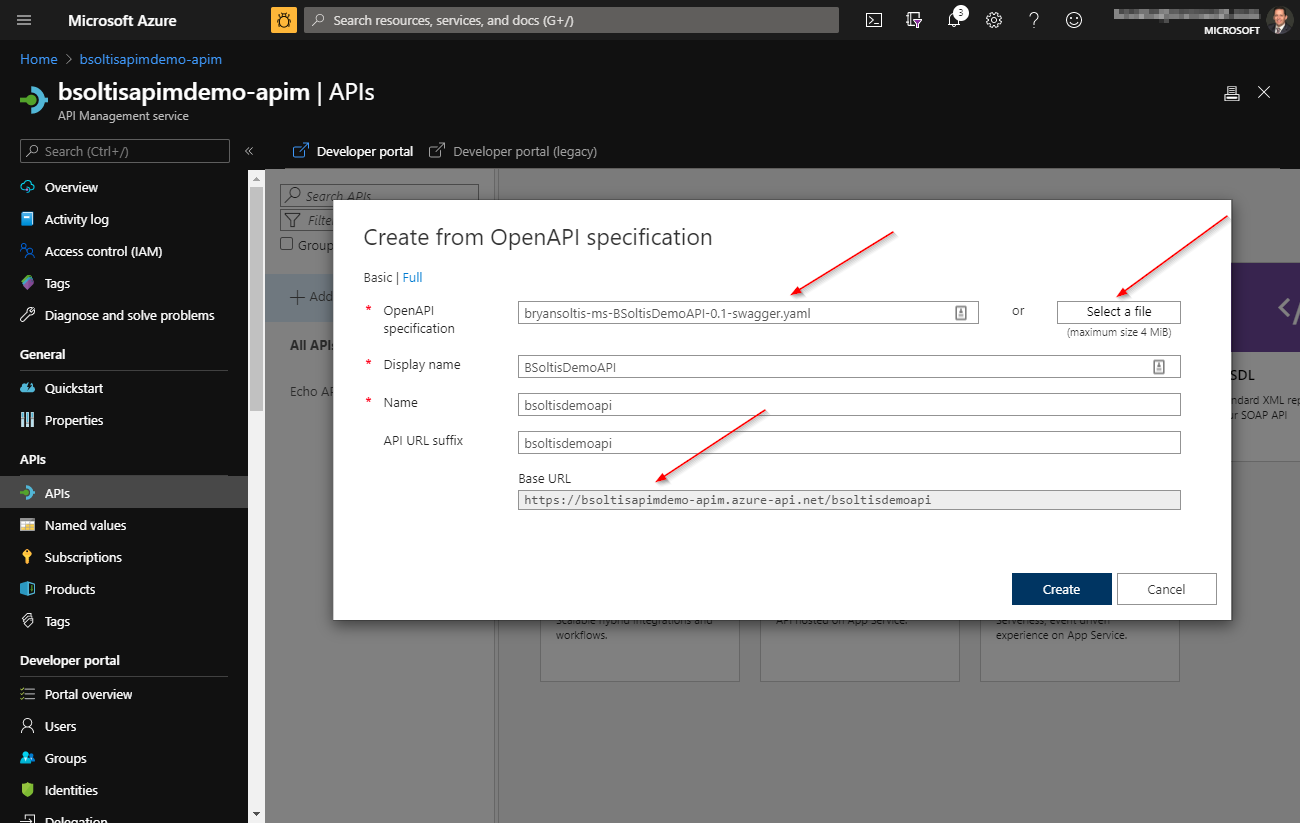Open the Cloud Shell icon
Image resolution: width=1300 pixels, height=823 pixels.
coord(874,20)
